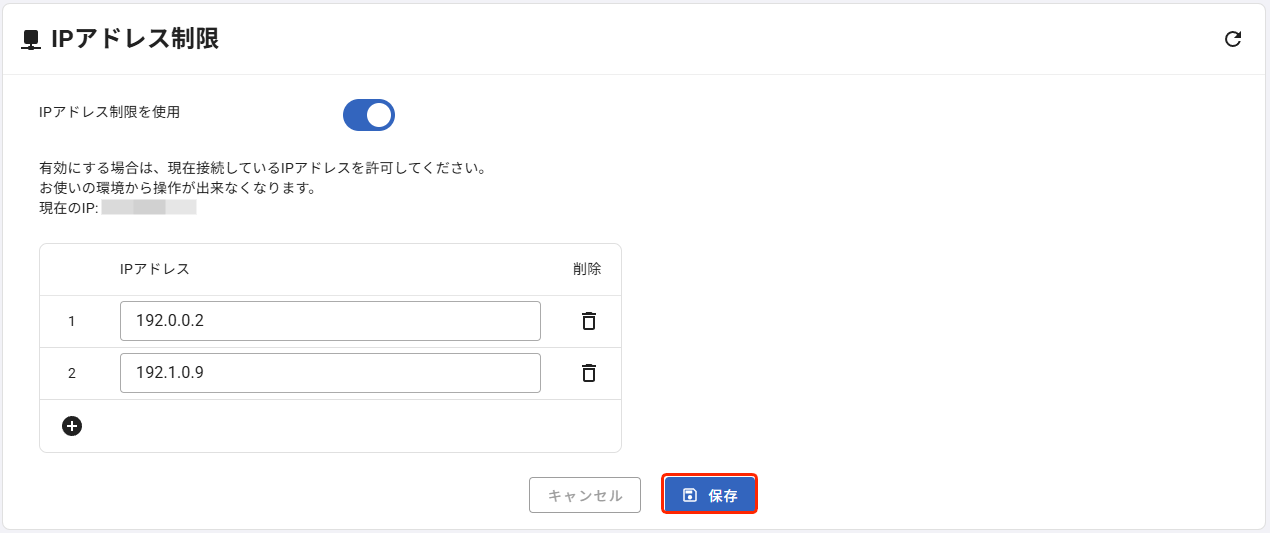Focus the 192.1.0.9 input field
The image size is (1270, 533).
click(330, 373)
